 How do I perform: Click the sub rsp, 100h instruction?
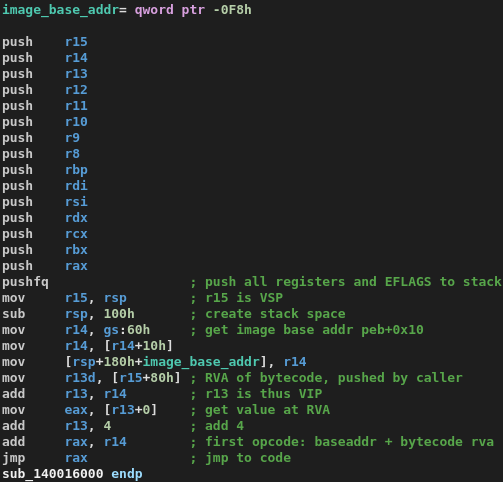pyautogui.click(x=68, y=314)
